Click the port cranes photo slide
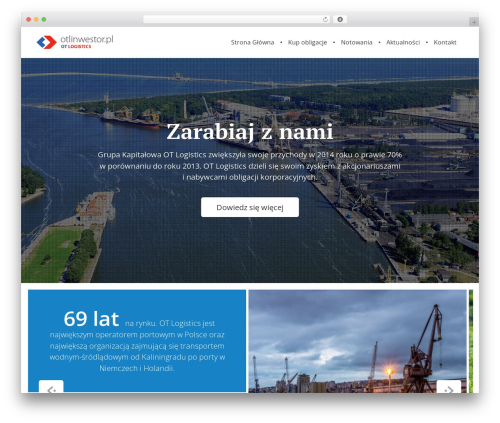This screenshot has height=423, width=500. 358,341
